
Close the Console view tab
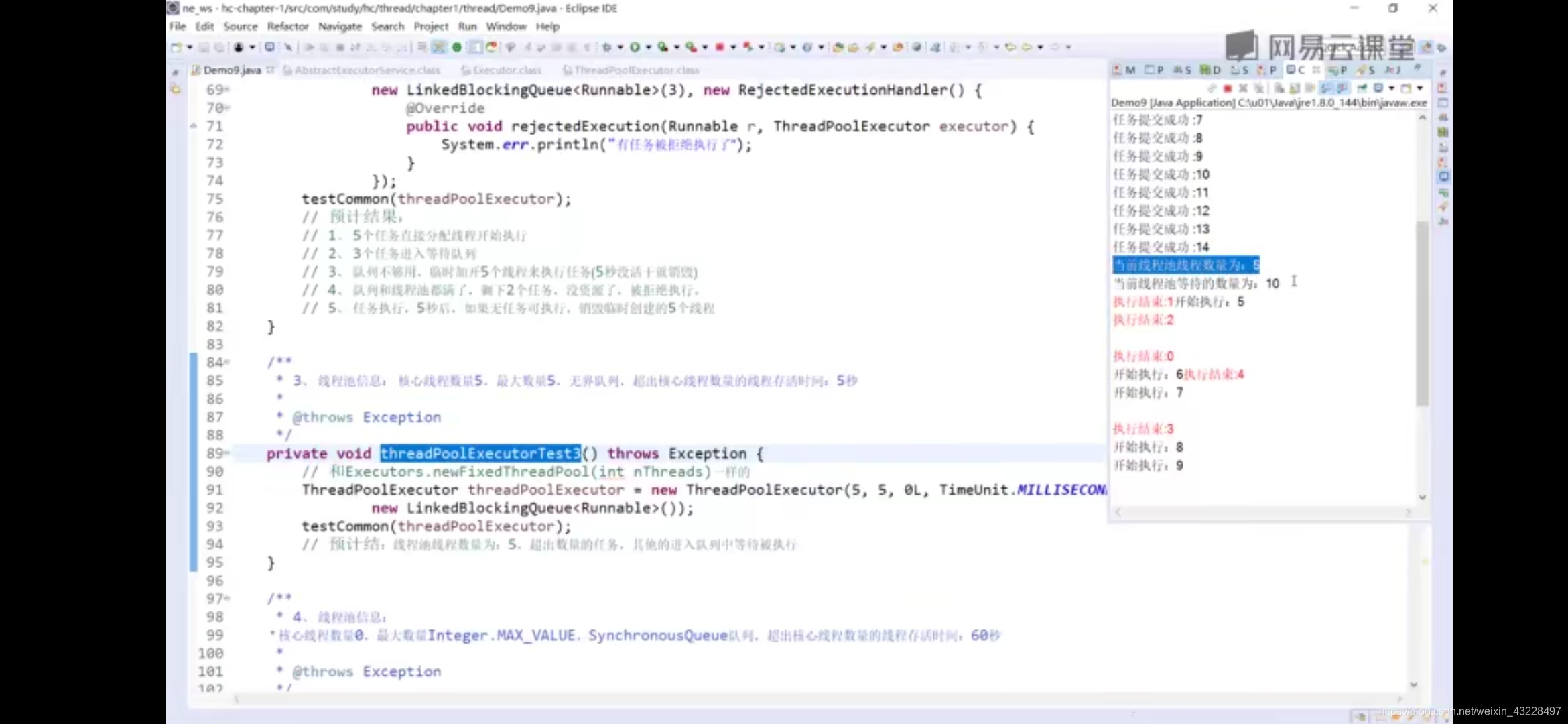tap(1316, 70)
